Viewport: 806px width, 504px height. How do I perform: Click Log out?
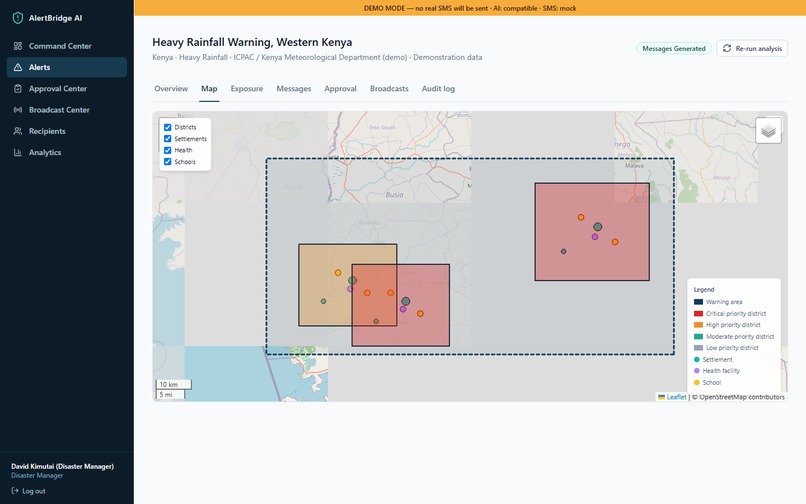(29, 491)
